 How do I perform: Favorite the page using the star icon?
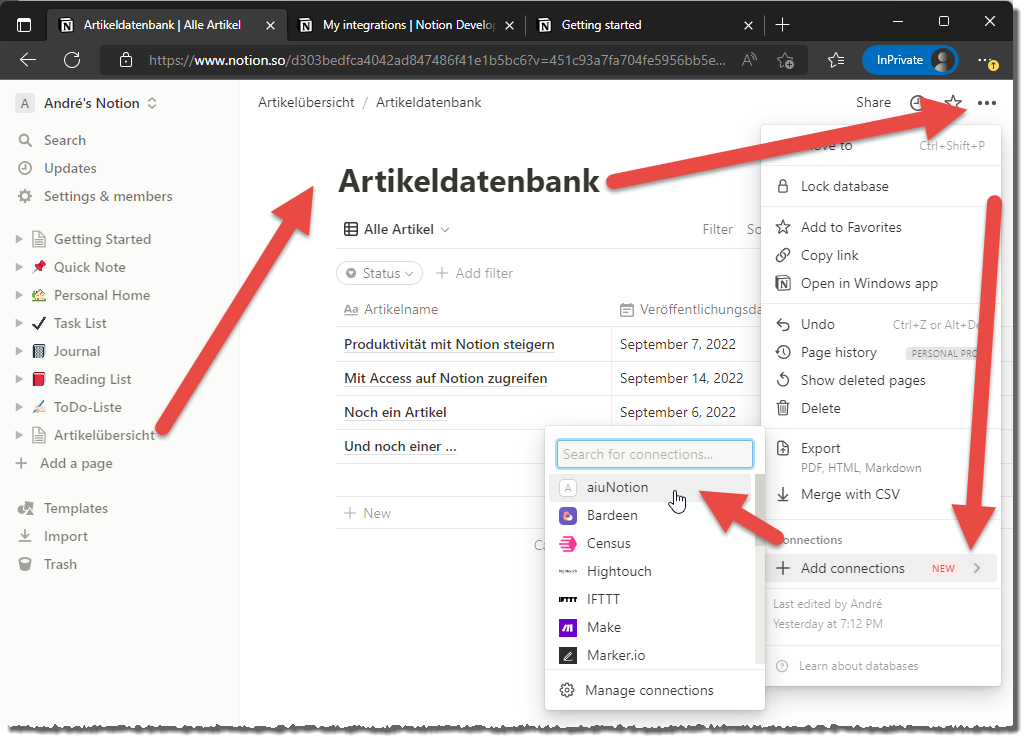[x=953, y=102]
